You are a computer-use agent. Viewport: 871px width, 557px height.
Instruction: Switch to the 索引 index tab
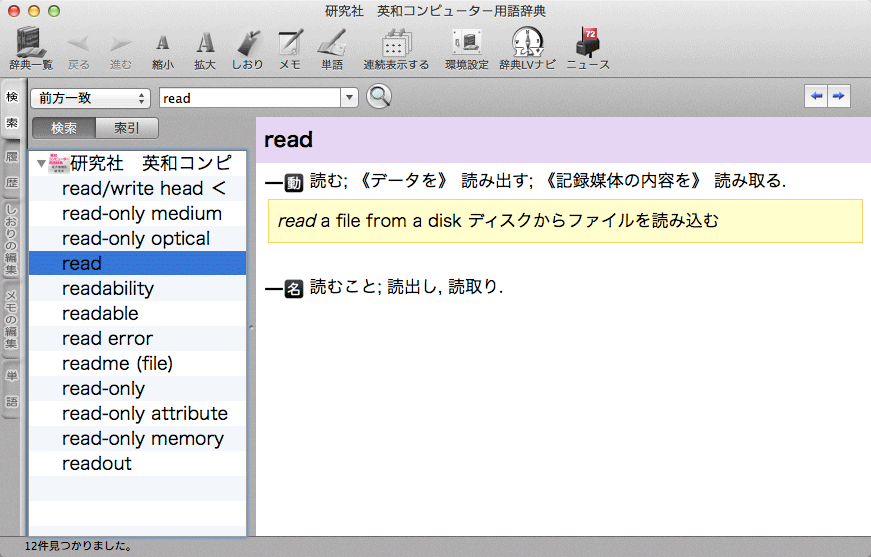pos(127,128)
